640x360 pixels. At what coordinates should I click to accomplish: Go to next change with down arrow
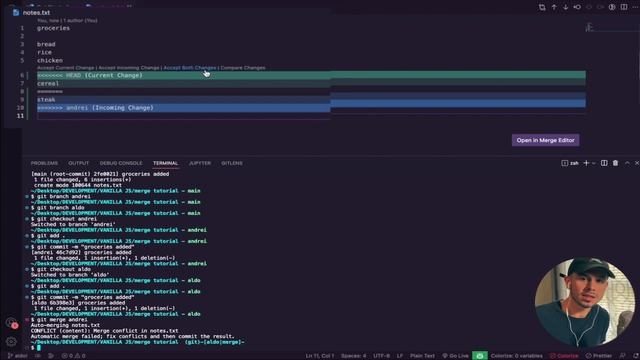[565, 7]
